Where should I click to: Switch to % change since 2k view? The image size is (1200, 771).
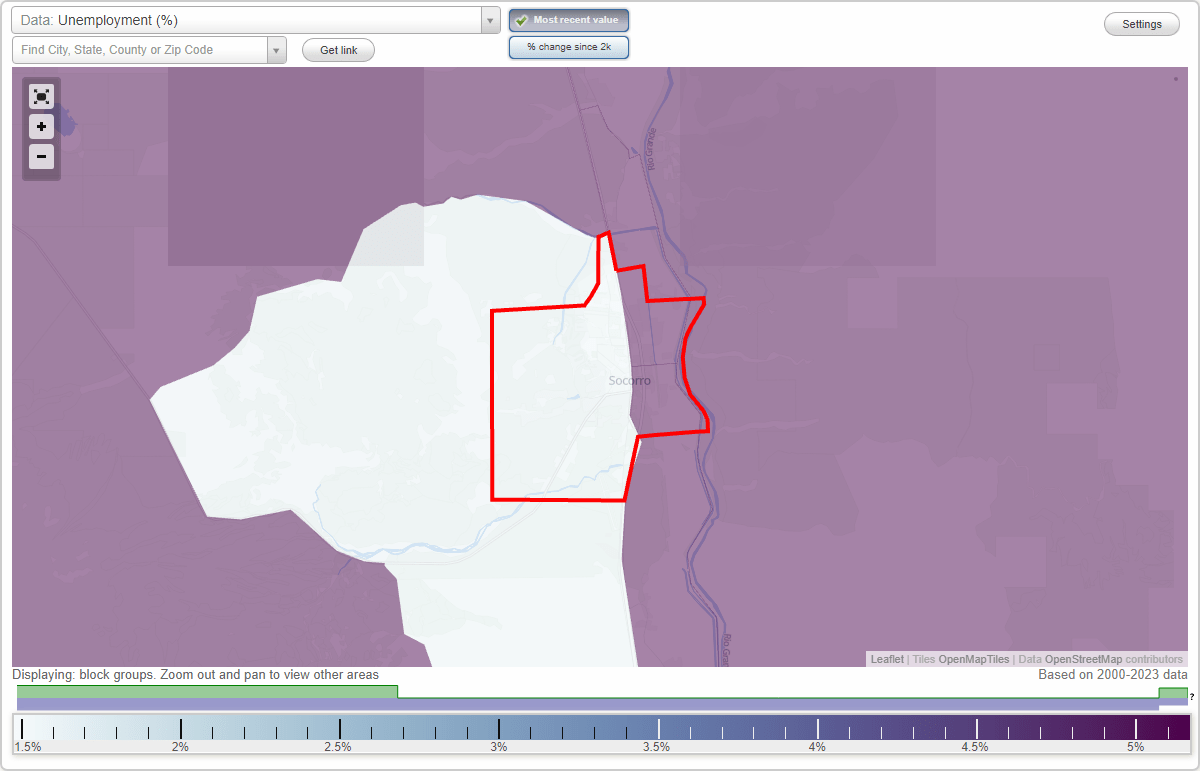coord(568,47)
